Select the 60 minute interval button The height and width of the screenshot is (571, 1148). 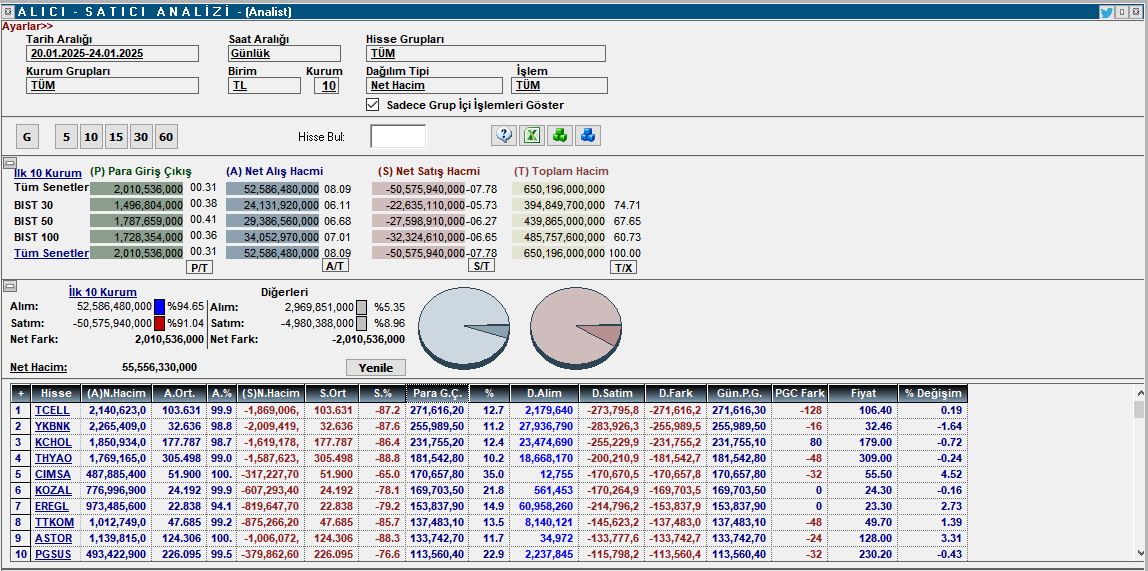(166, 137)
